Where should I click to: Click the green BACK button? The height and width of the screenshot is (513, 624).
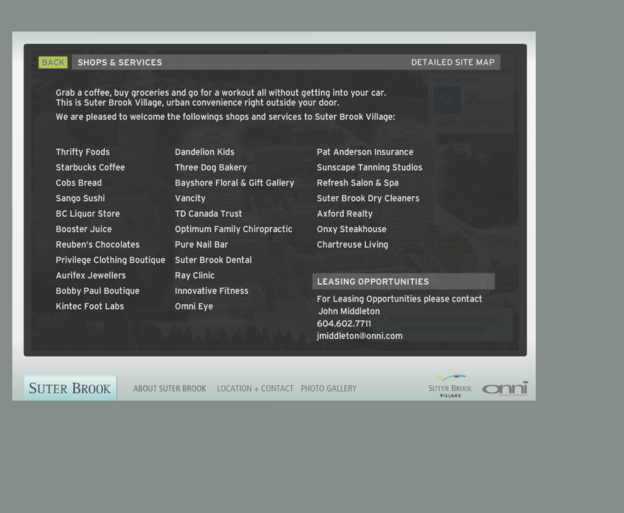[53, 62]
